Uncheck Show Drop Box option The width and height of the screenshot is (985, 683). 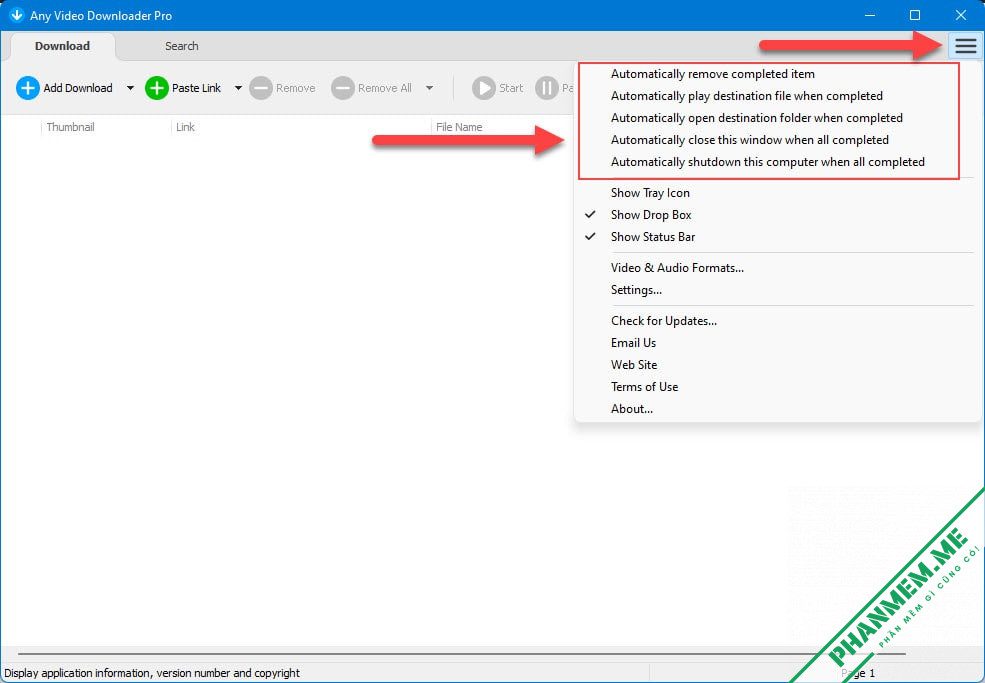(x=777, y=215)
